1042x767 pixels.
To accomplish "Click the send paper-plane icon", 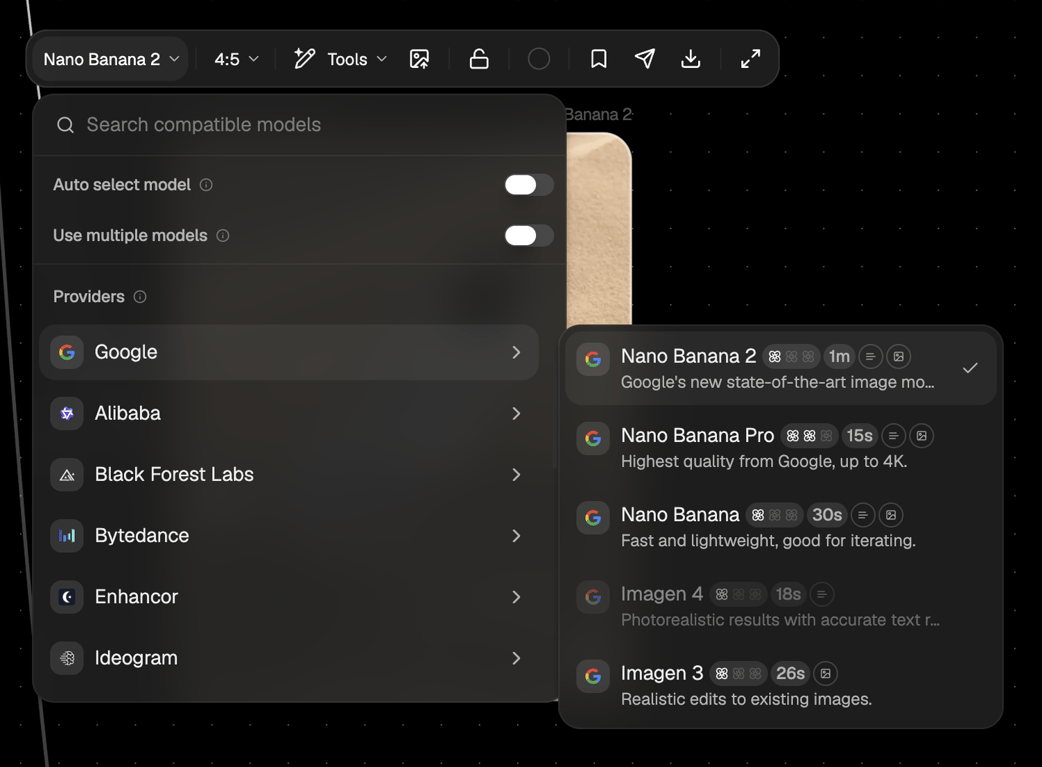I will 645,59.
